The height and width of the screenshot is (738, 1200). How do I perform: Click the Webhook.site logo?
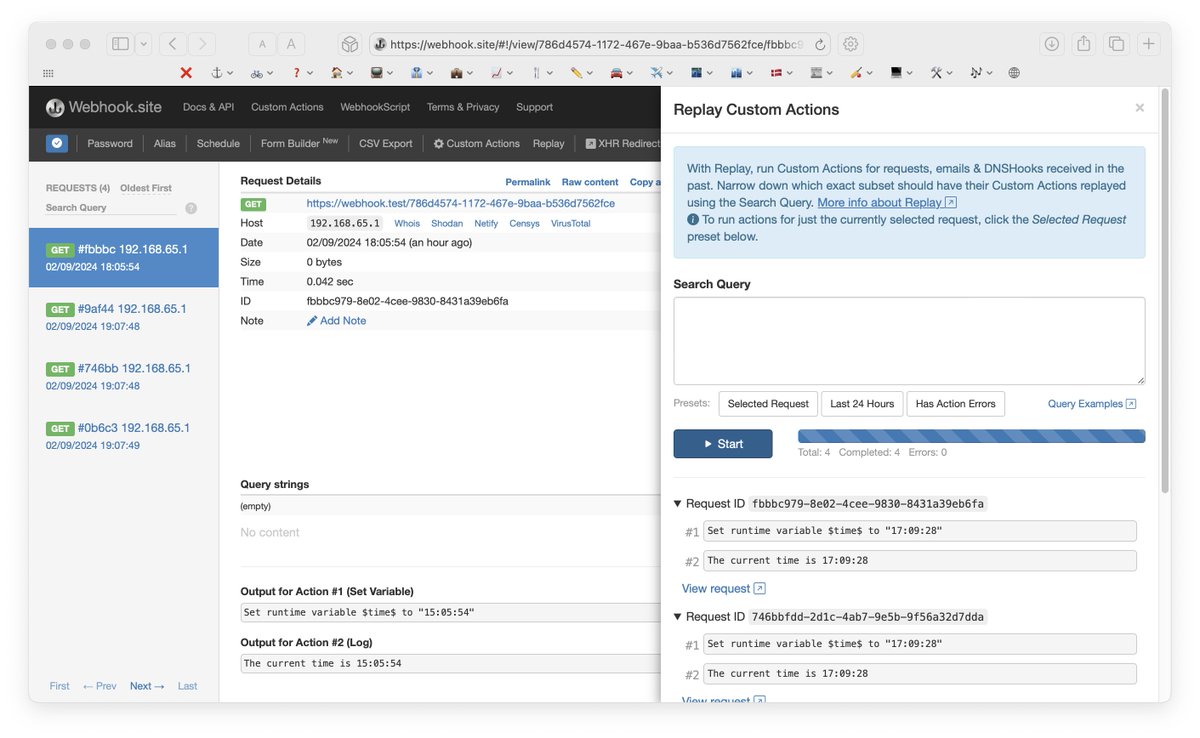click(x=104, y=107)
